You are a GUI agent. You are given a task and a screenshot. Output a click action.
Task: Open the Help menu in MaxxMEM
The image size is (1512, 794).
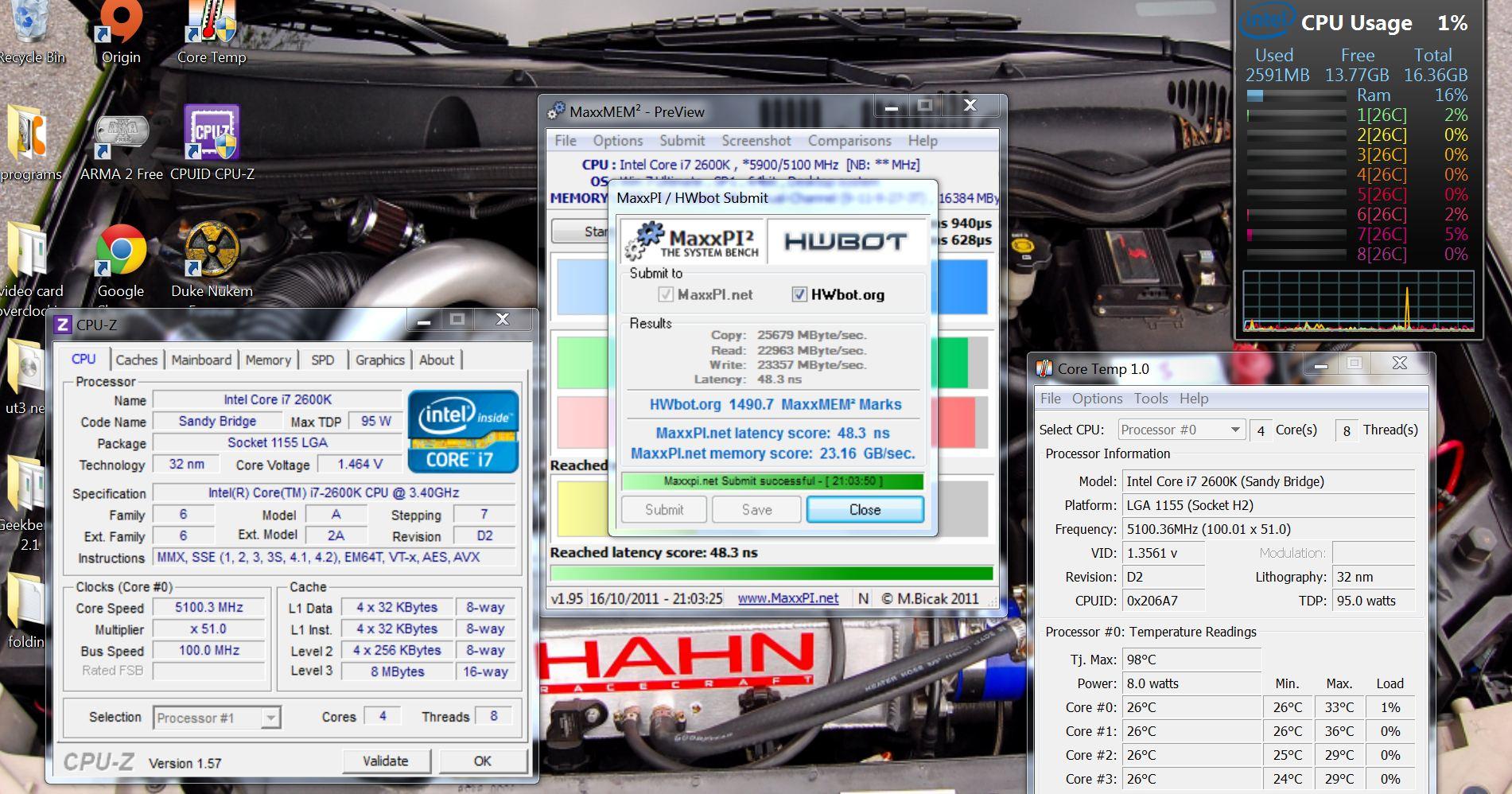[x=923, y=141]
